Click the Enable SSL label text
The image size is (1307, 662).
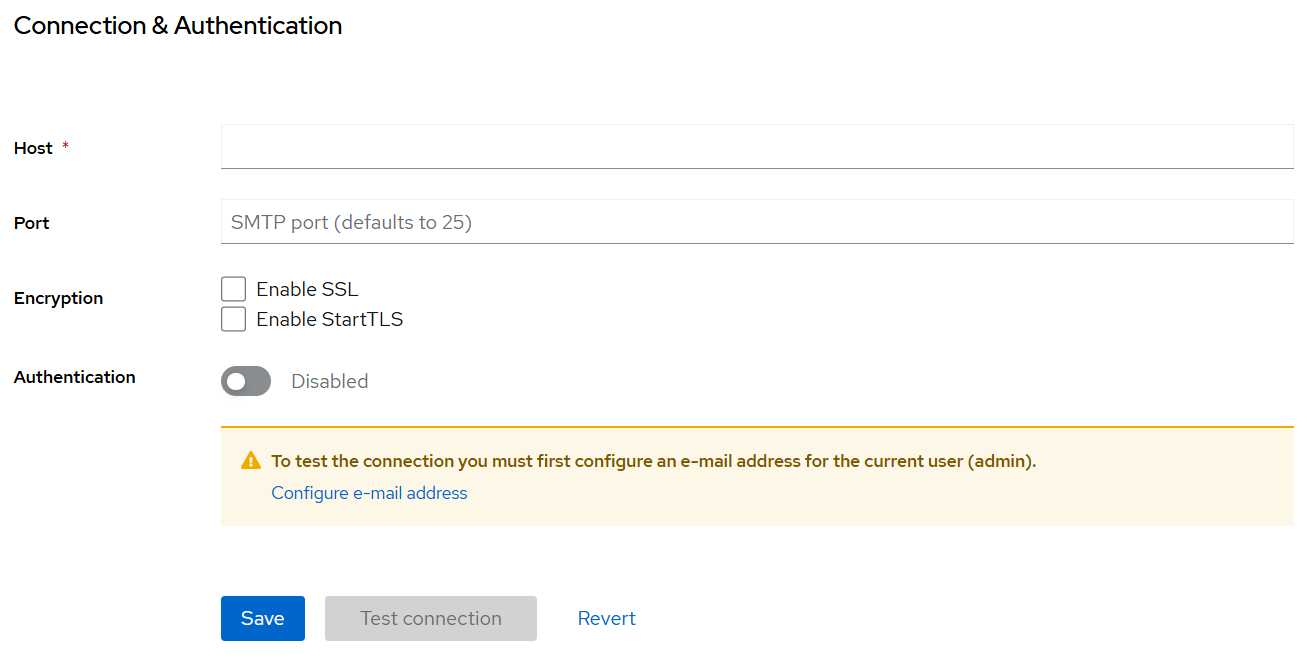(x=307, y=289)
